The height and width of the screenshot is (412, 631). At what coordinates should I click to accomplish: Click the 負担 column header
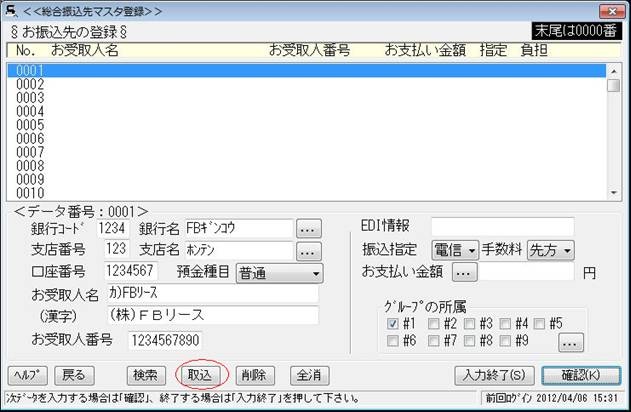[534, 50]
